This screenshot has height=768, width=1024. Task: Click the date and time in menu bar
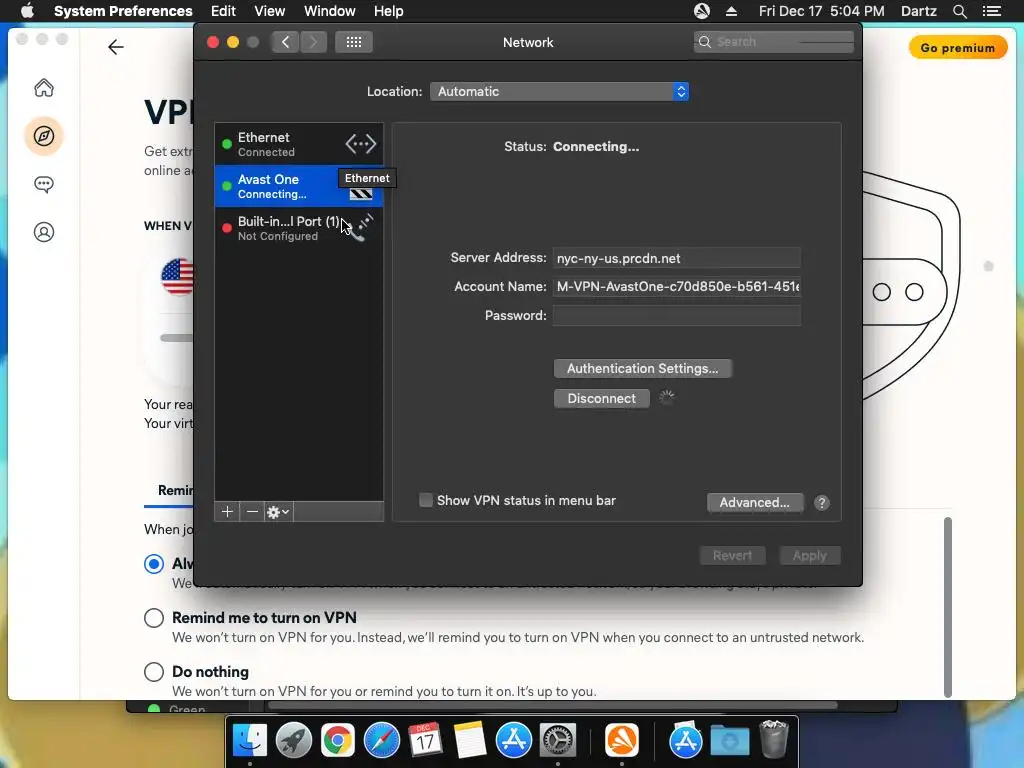[x=822, y=11]
